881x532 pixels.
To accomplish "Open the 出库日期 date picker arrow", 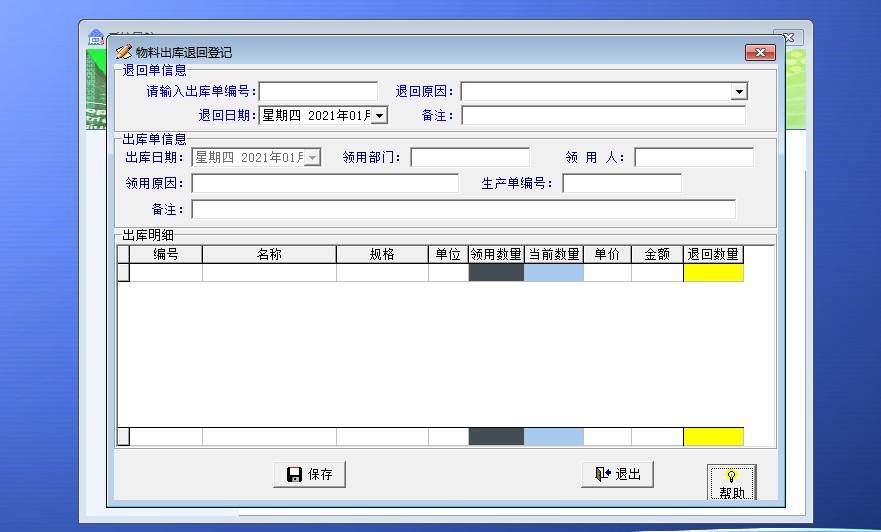I will (x=312, y=157).
